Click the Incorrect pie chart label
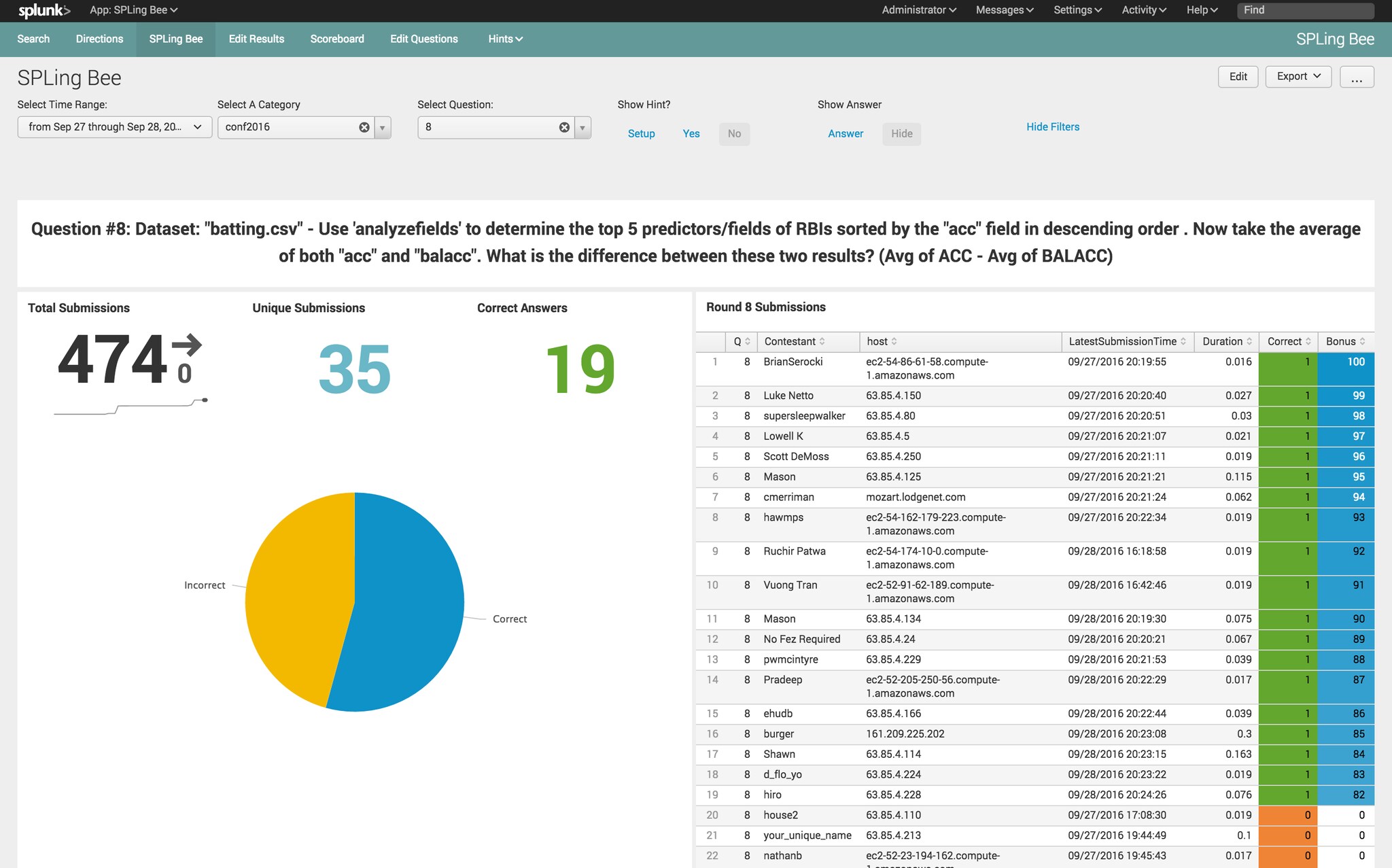Image resolution: width=1392 pixels, height=868 pixels. (205, 585)
